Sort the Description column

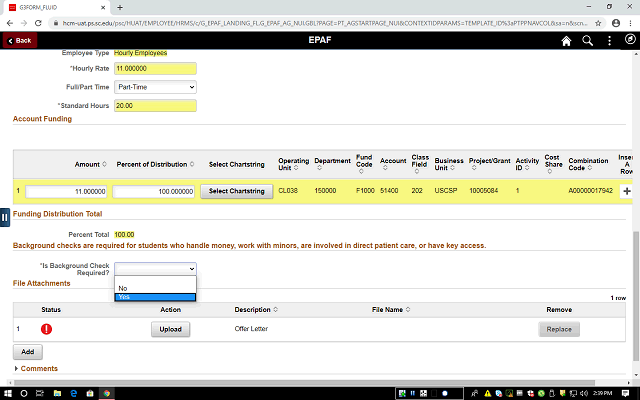[x=276, y=309]
